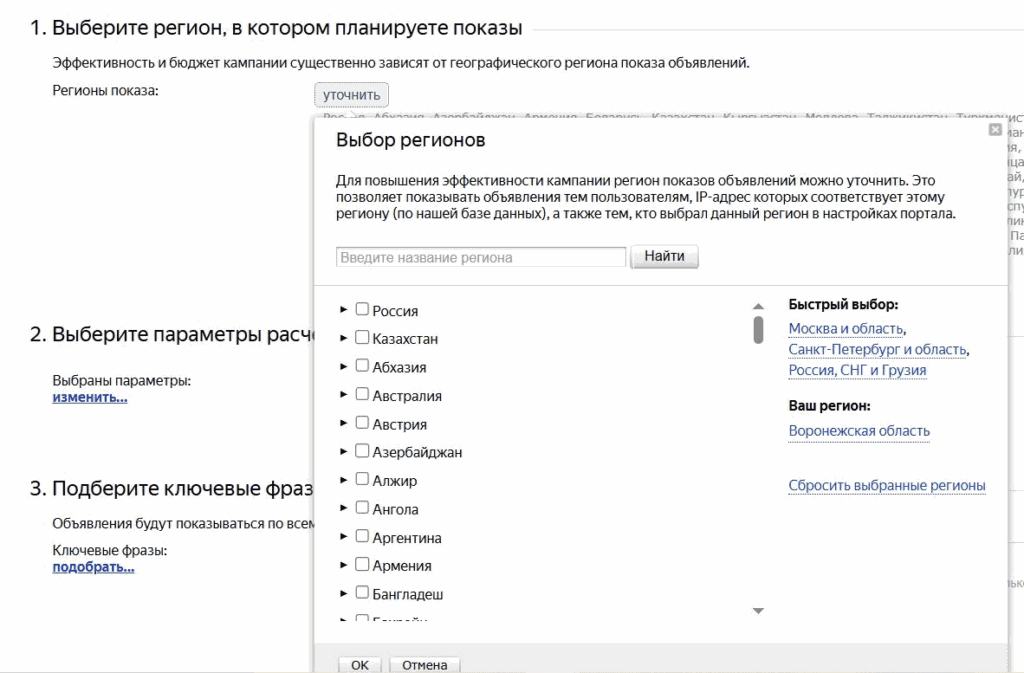Screen dimensions: 1024x673
Task: Select Санкт-Петербург и область quick link
Action: click(877, 349)
